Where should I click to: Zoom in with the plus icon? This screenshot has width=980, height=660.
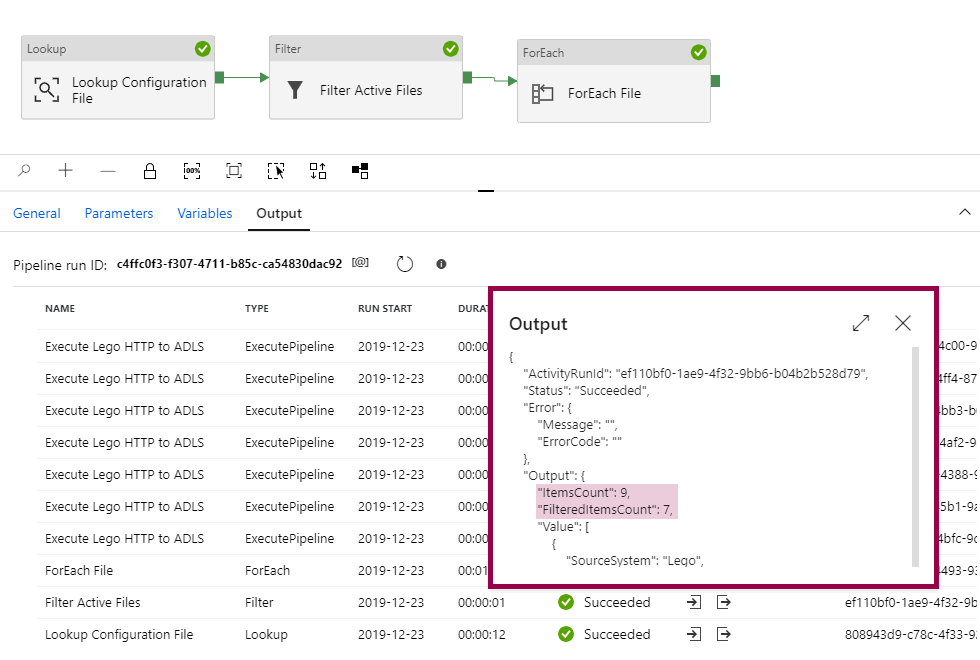click(66, 171)
